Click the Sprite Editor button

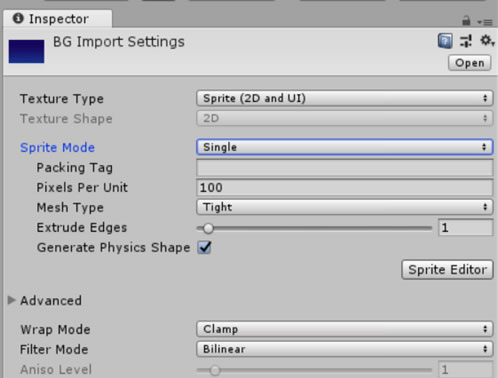click(447, 270)
